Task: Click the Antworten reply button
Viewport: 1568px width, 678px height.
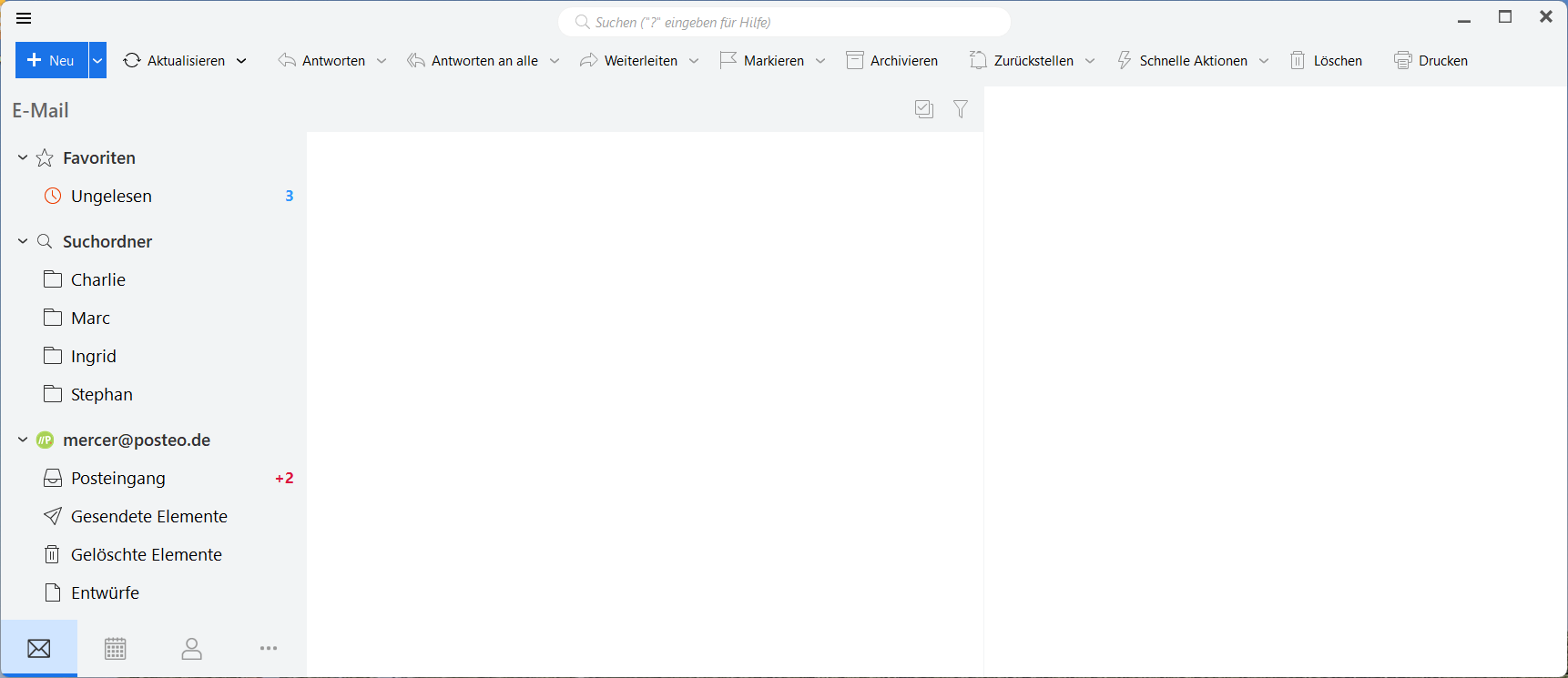Action: (x=322, y=61)
